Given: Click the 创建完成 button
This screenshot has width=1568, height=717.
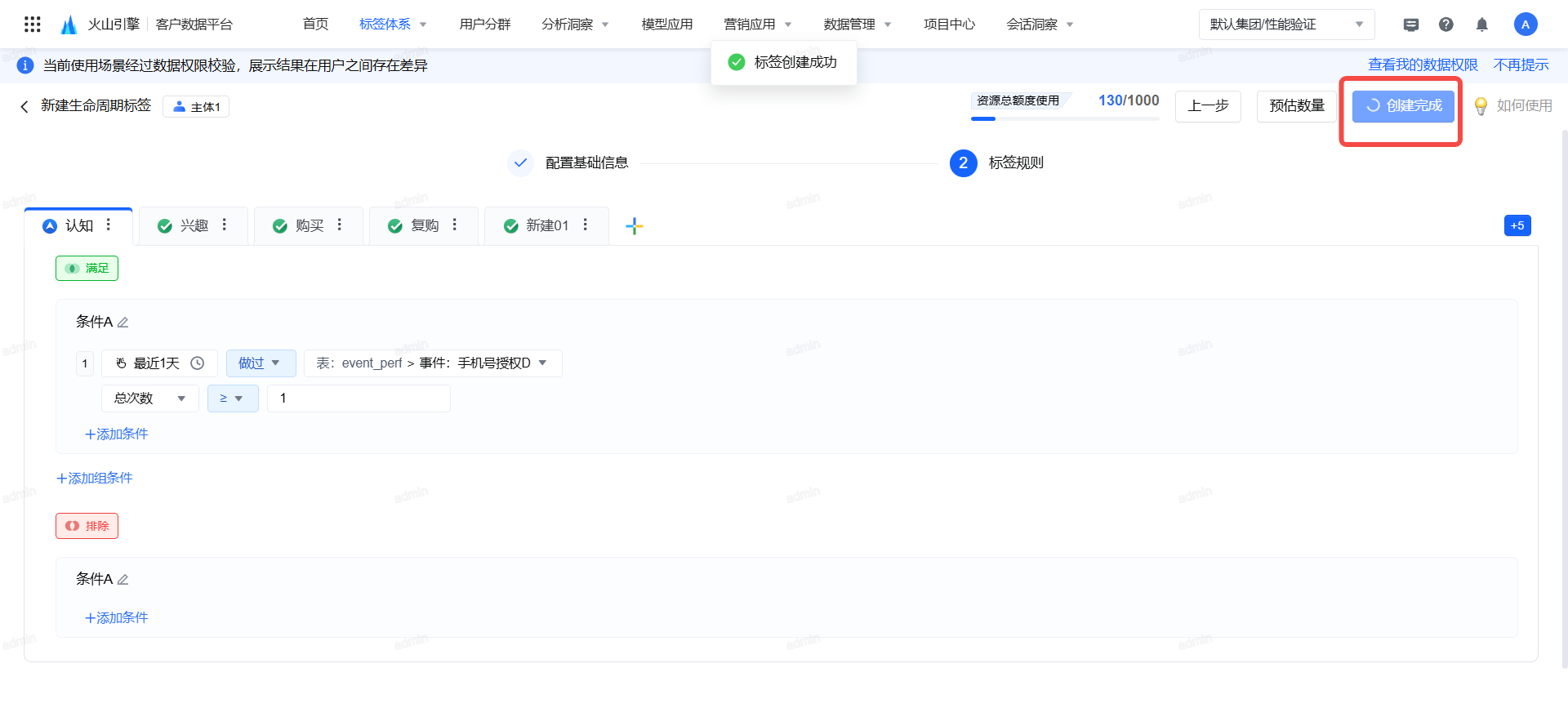Looking at the screenshot, I should tap(1403, 106).
